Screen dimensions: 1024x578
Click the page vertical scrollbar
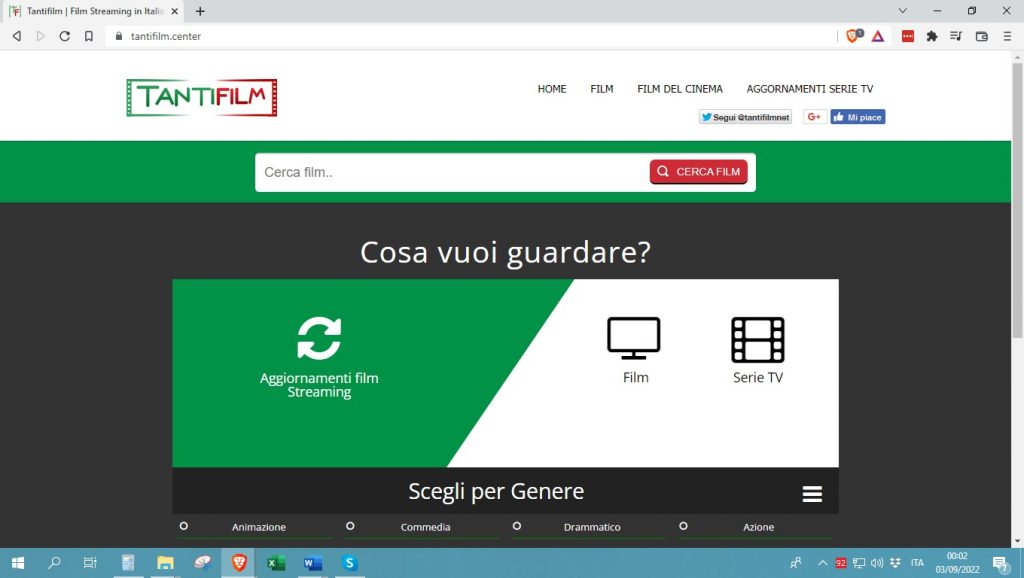coord(1017,200)
